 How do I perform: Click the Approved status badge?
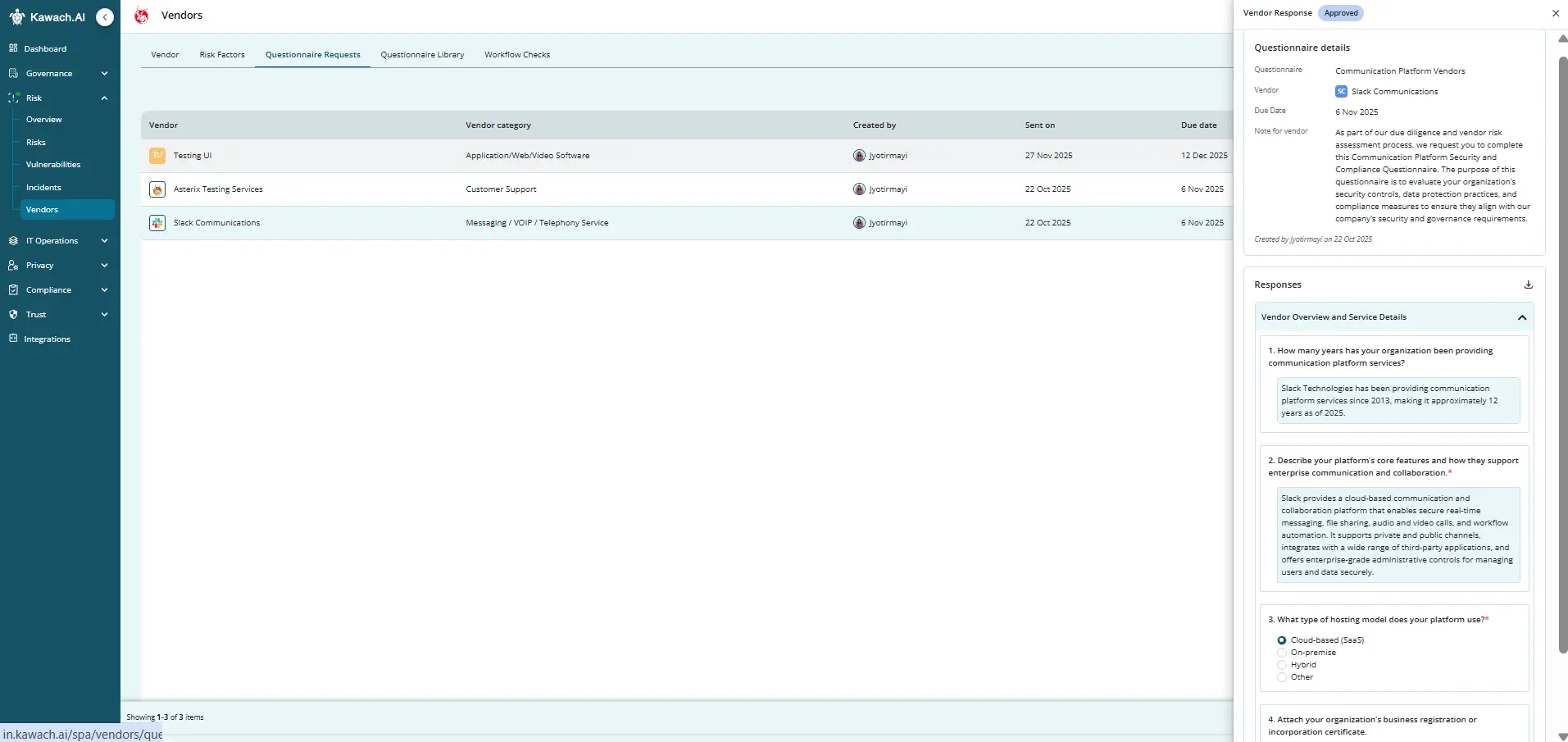(1341, 13)
